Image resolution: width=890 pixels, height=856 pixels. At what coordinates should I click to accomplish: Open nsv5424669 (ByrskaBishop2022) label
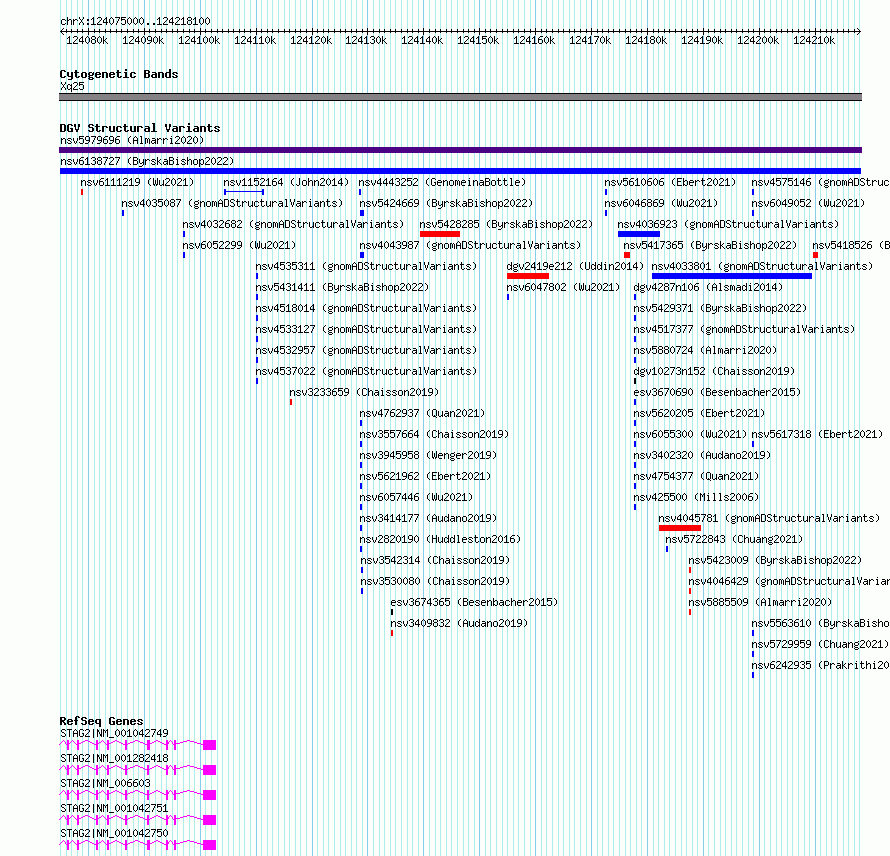(x=446, y=203)
